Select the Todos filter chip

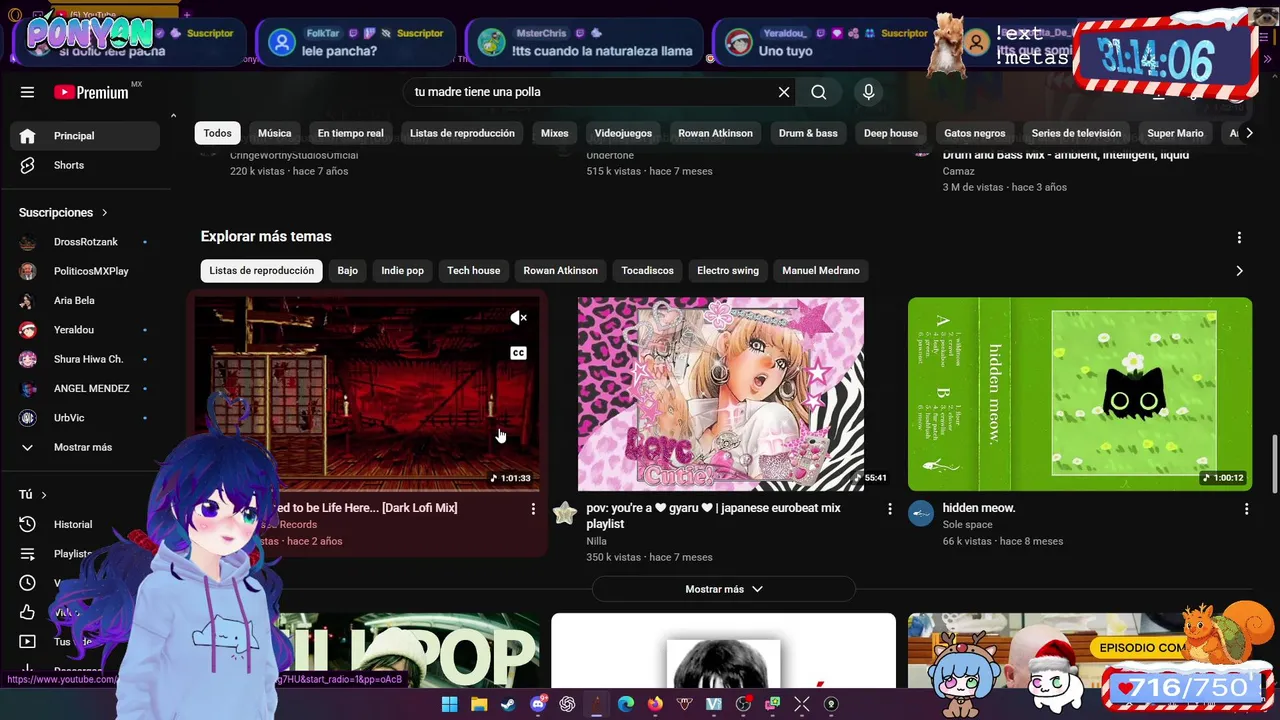217,133
